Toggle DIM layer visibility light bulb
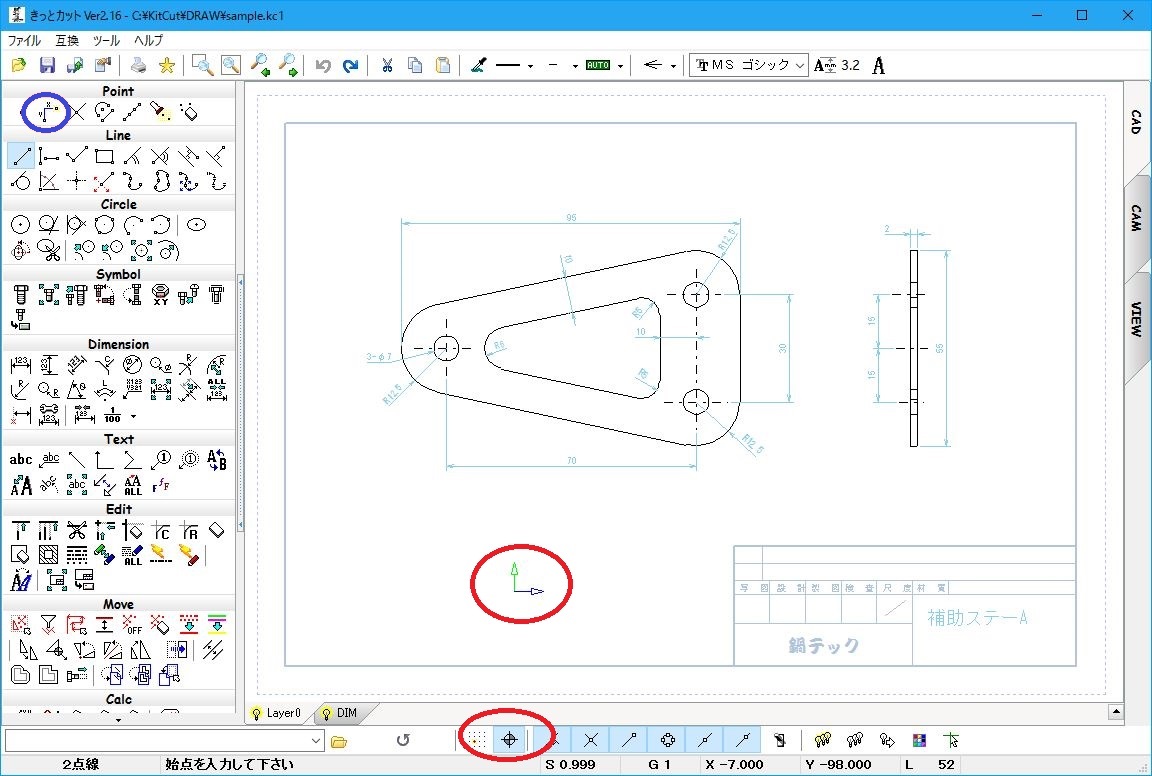 (327, 713)
